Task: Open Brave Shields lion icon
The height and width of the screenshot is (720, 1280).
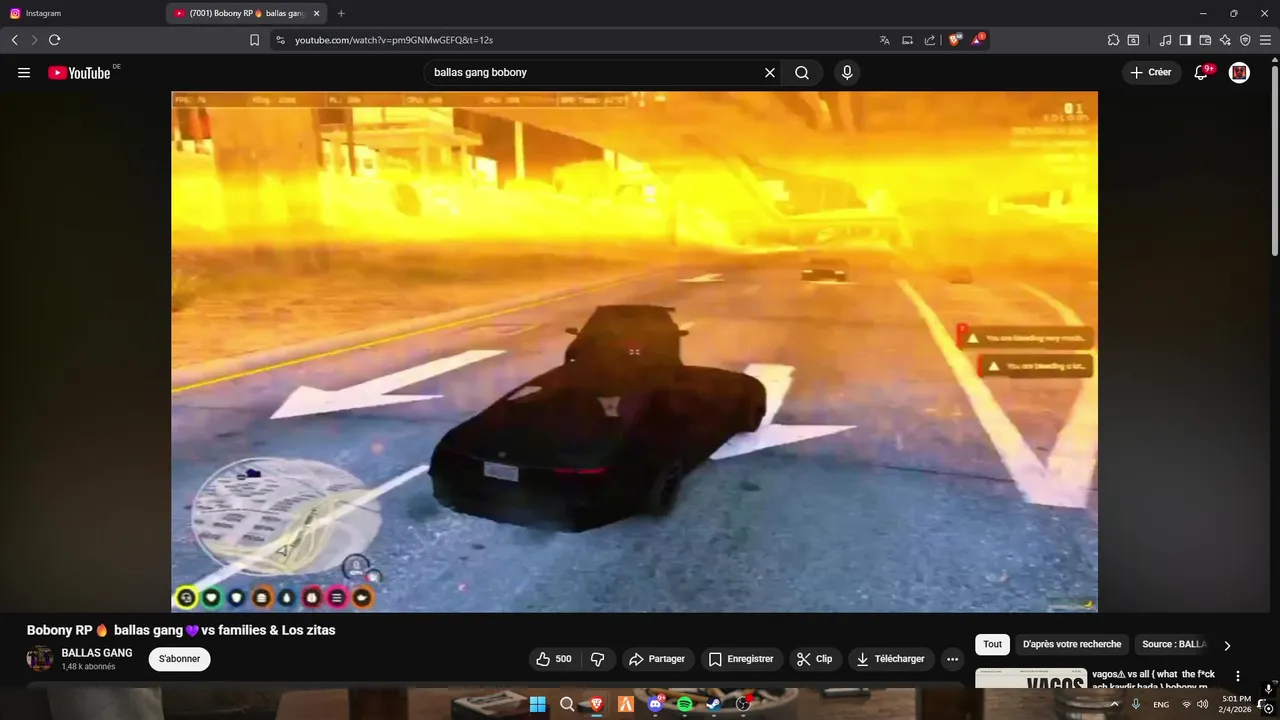Action: [955, 40]
